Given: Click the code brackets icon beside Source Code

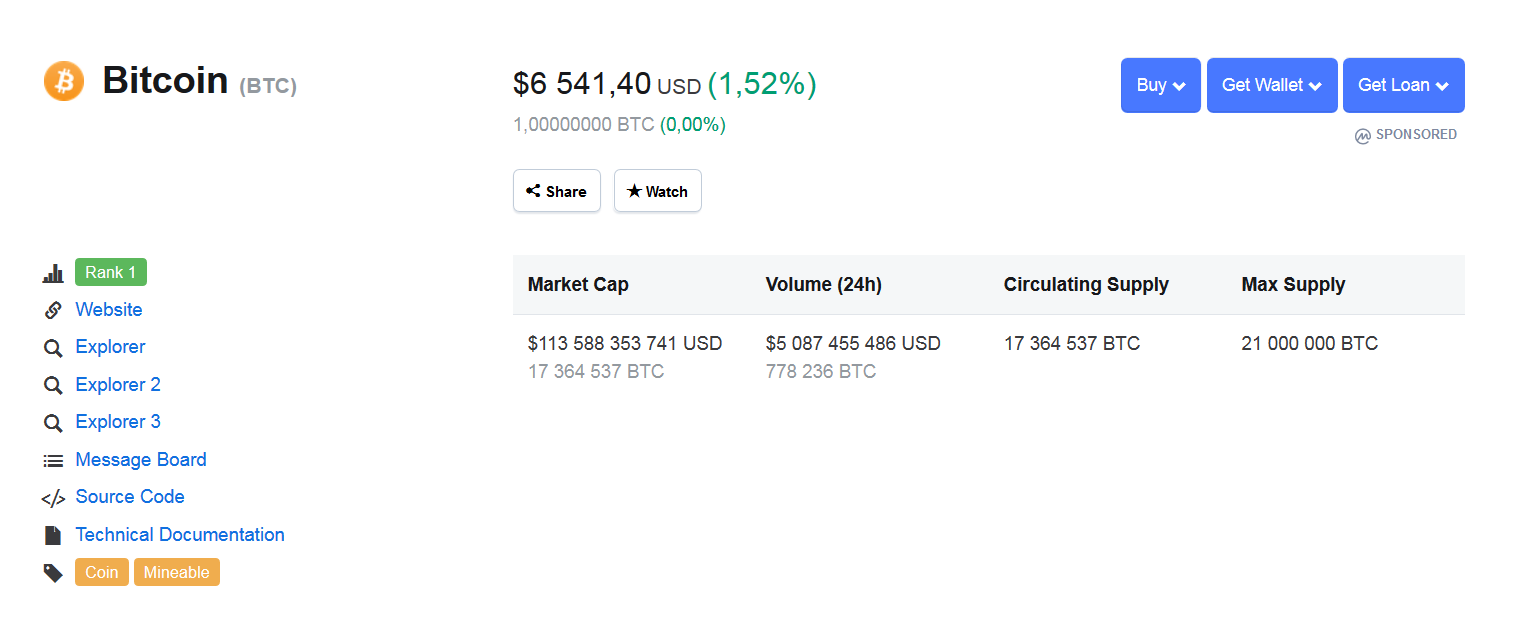Looking at the screenshot, I should click(53, 498).
